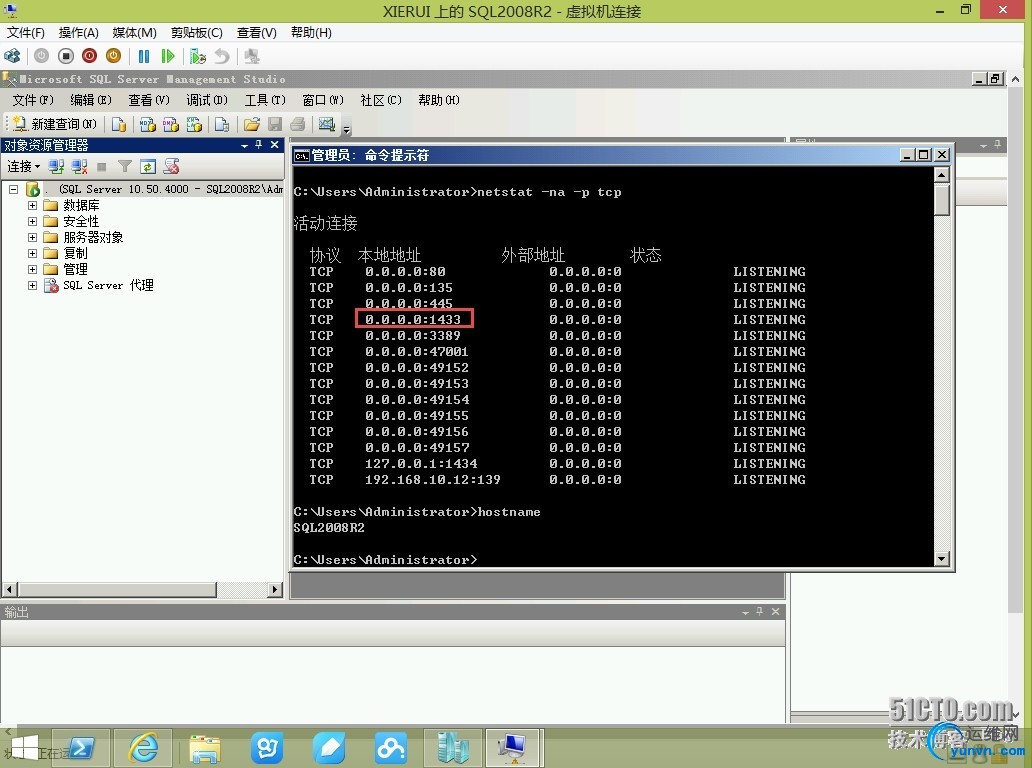
Task: Toggle the pin on the 输出 panel
Action: click(760, 611)
